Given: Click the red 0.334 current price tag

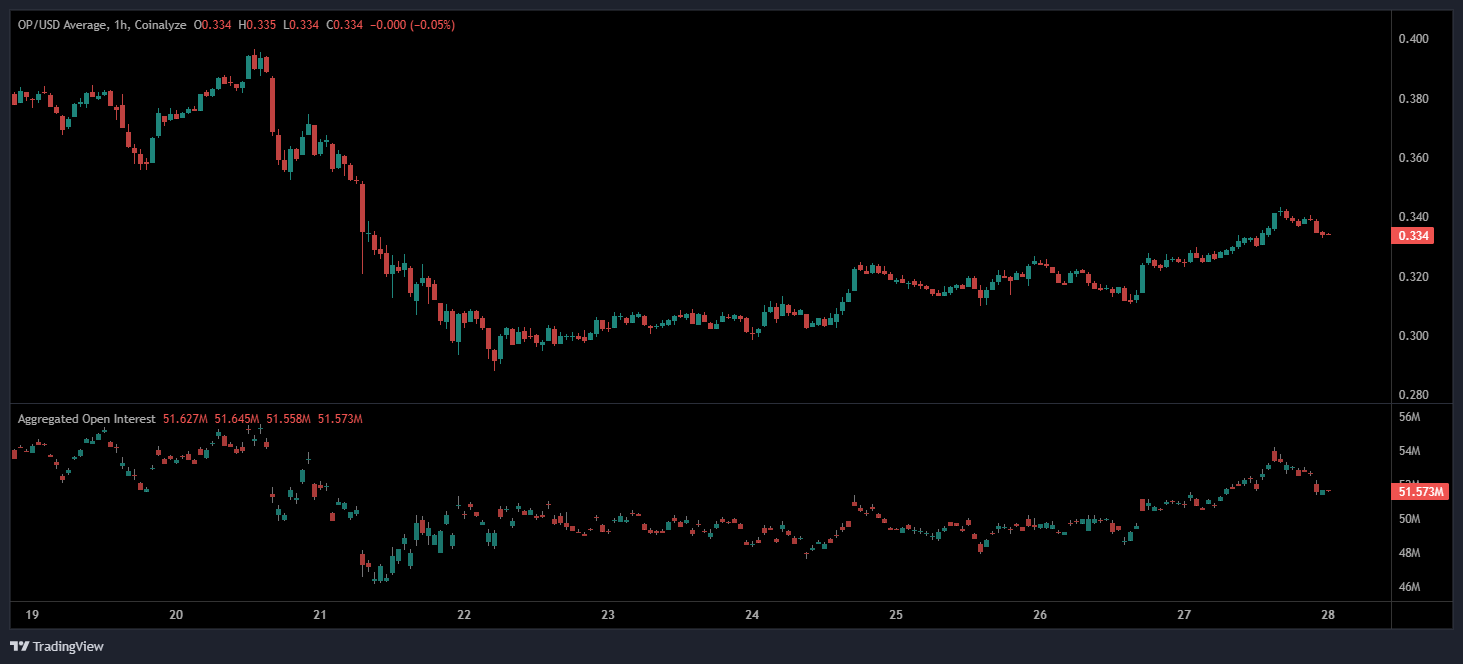Looking at the screenshot, I should click(1413, 236).
